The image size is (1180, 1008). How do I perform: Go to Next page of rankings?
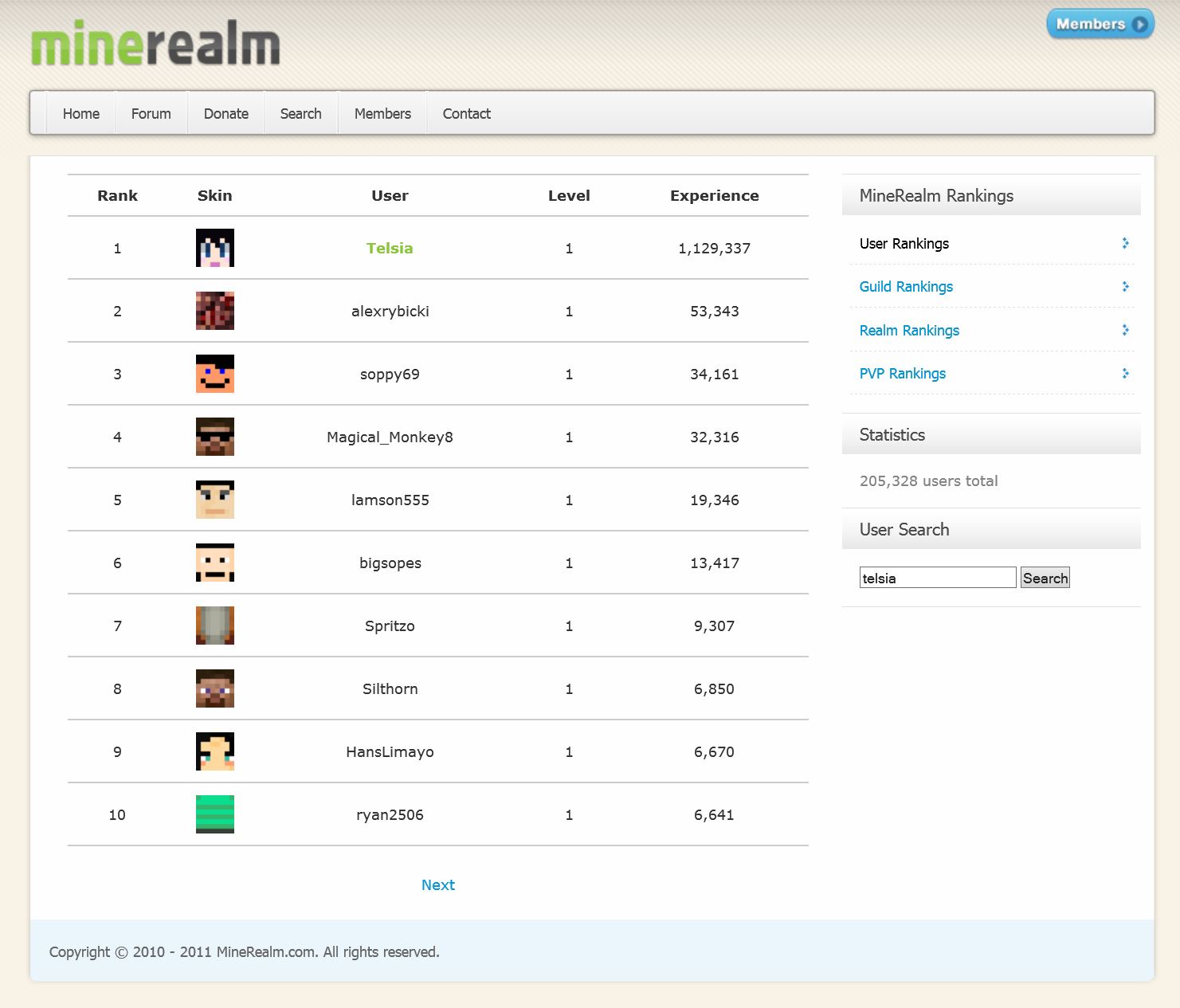[437, 884]
